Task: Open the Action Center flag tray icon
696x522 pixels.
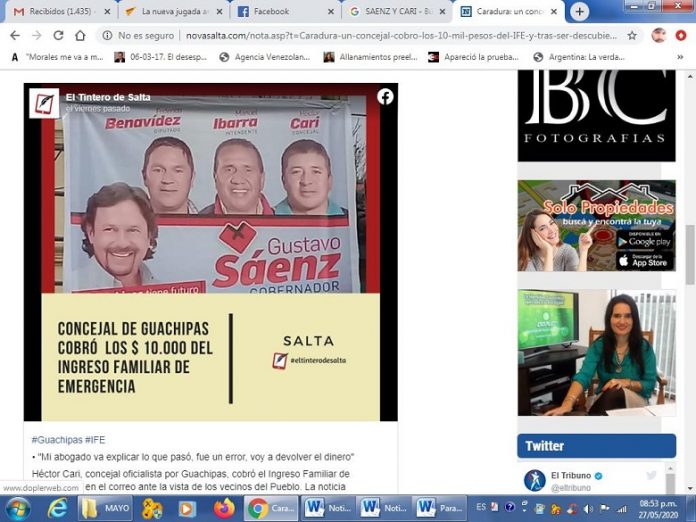Action: point(605,509)
